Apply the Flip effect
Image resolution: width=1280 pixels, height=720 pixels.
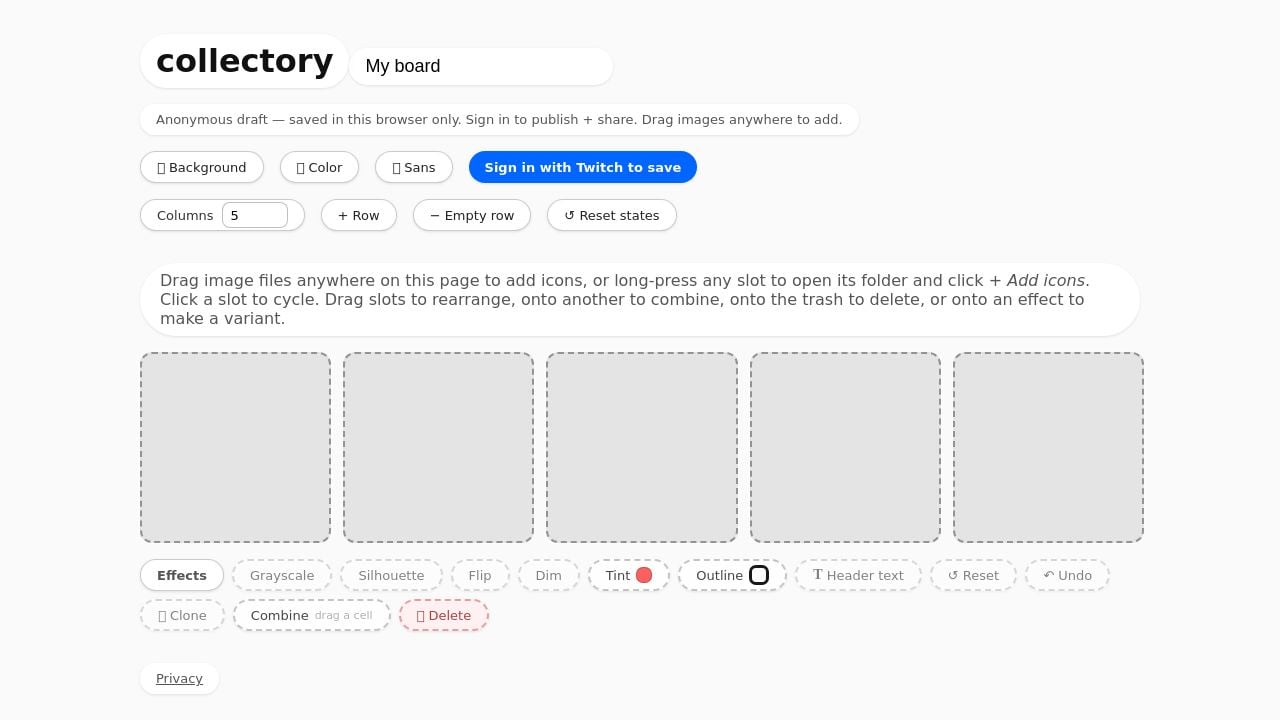tap(480, 575)
